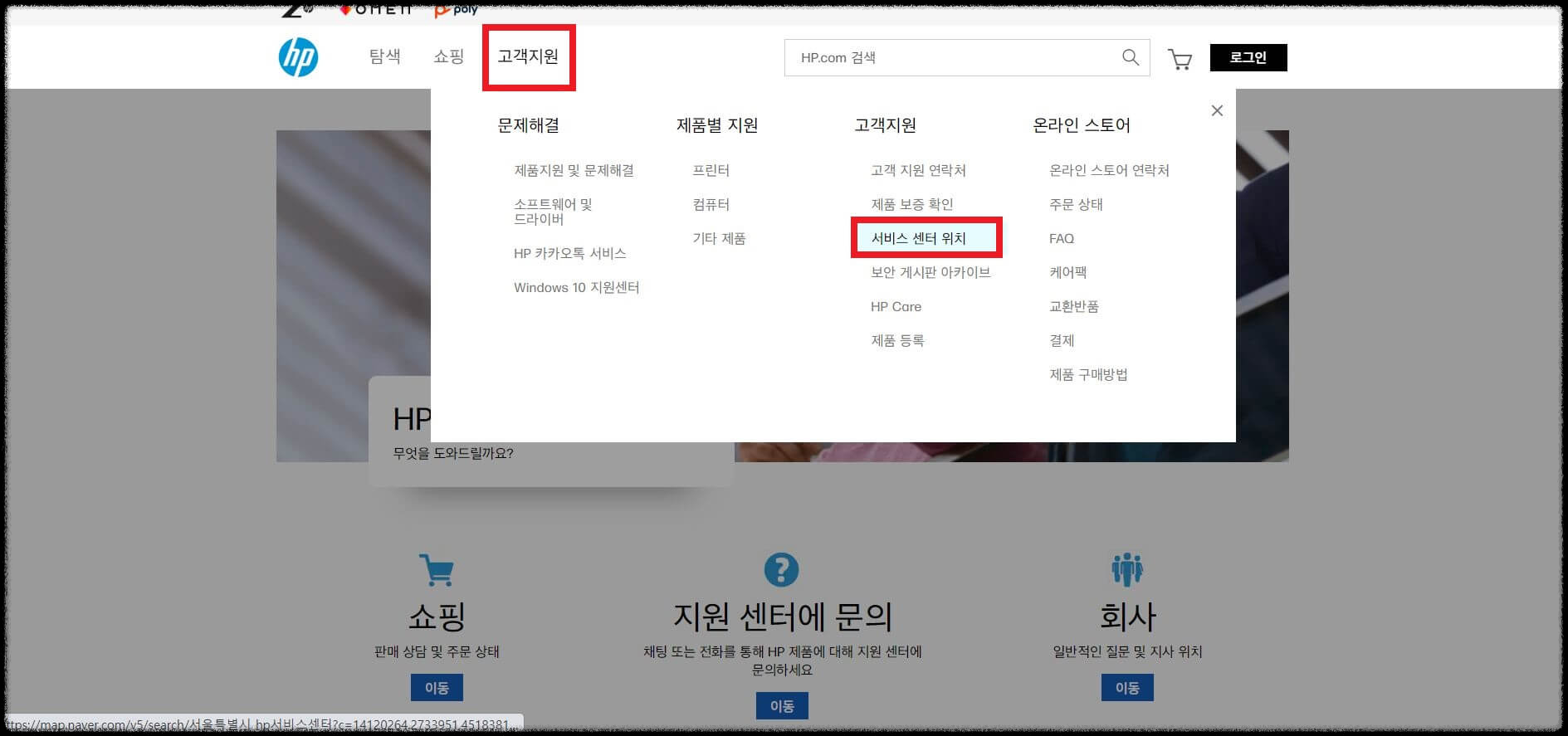Open 제품 구매방법 link
This screenshot has height=736, width=1568.
(x=1088, y=374)
